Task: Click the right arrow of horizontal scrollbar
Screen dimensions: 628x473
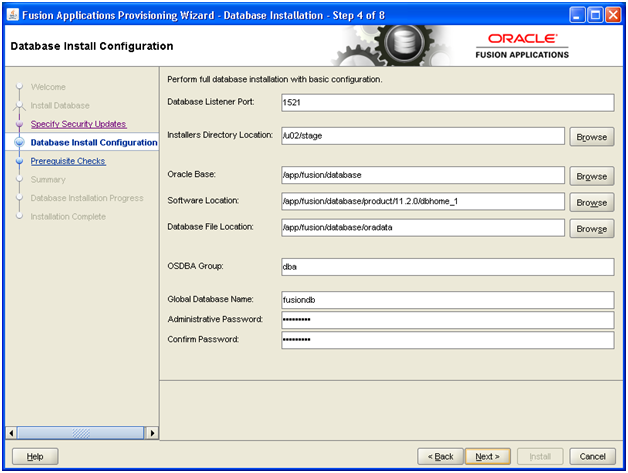Action: (x=152, y=433)
